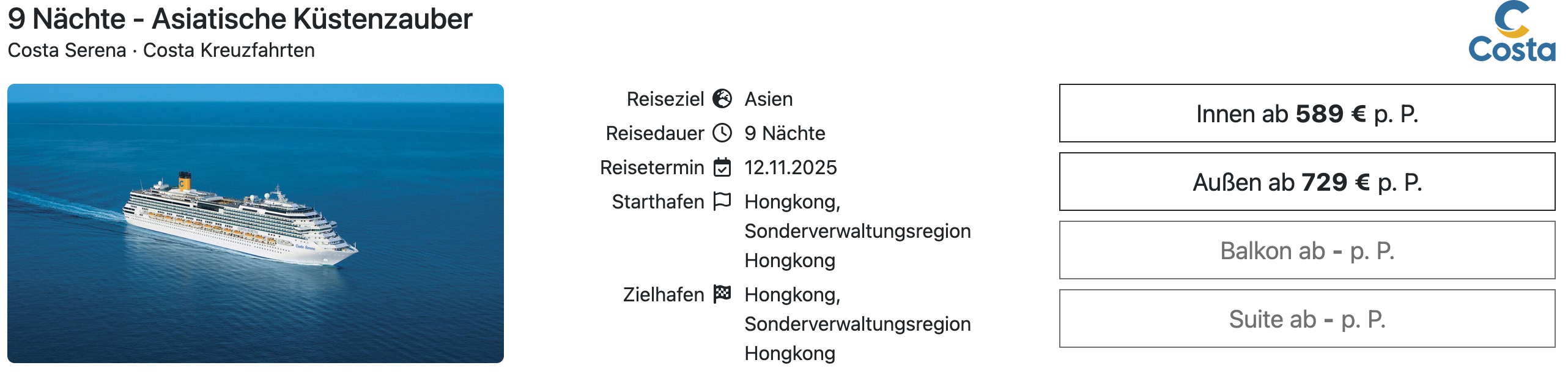Click the checkered flag icon beside Zielhafen

pos(722,294)
